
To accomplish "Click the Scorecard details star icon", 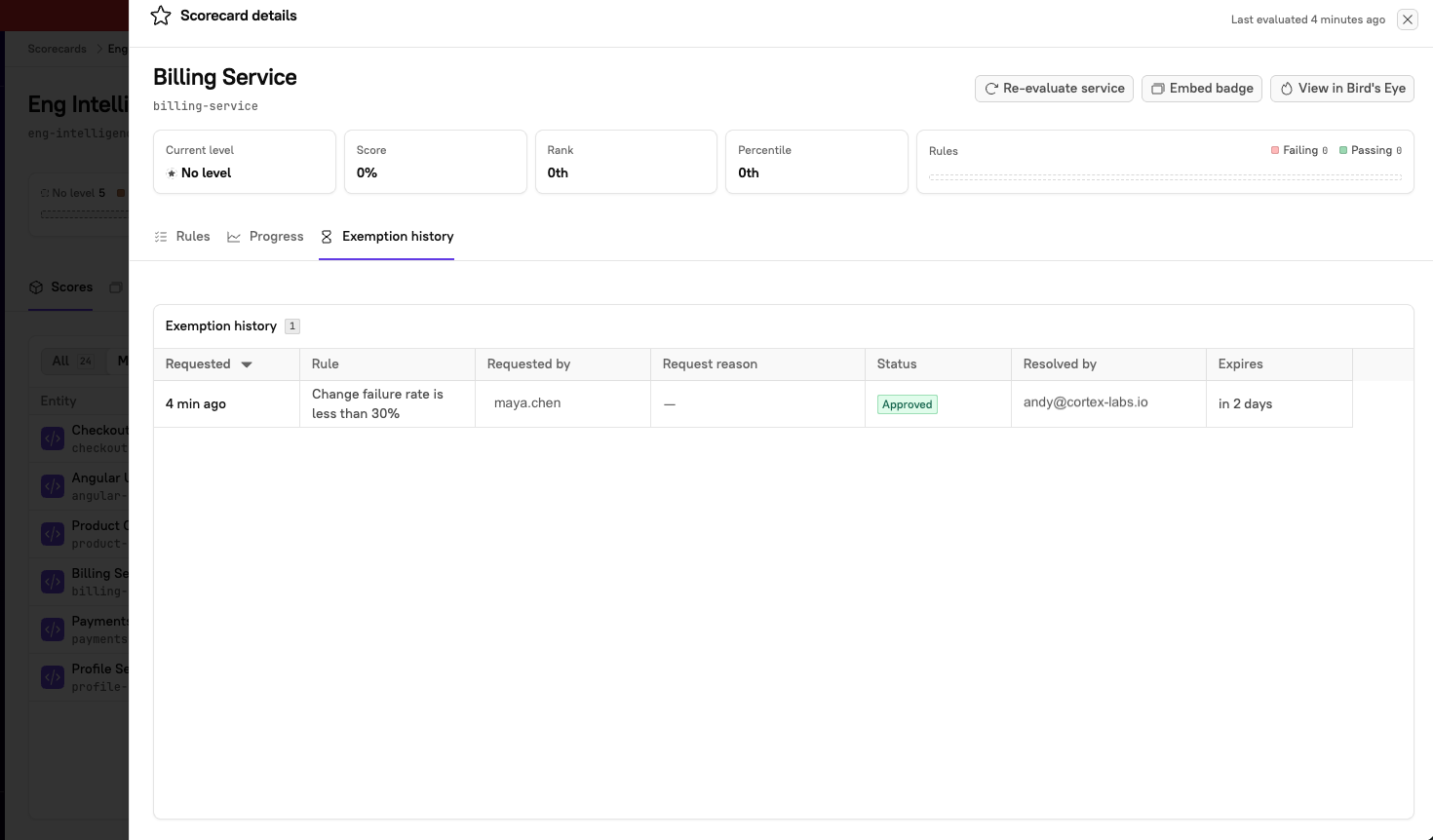I will click(161, 16).
